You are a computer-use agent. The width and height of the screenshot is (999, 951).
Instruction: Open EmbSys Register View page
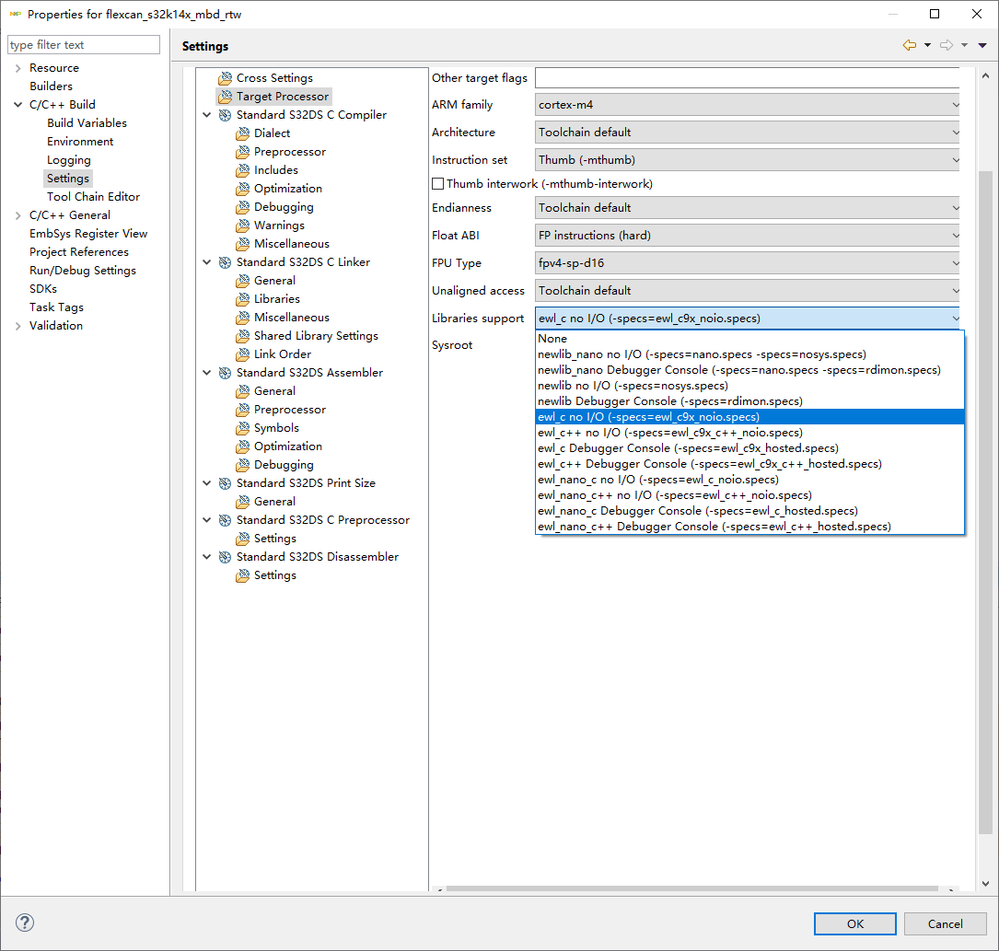pyautogui.click(x=88, y=234)
